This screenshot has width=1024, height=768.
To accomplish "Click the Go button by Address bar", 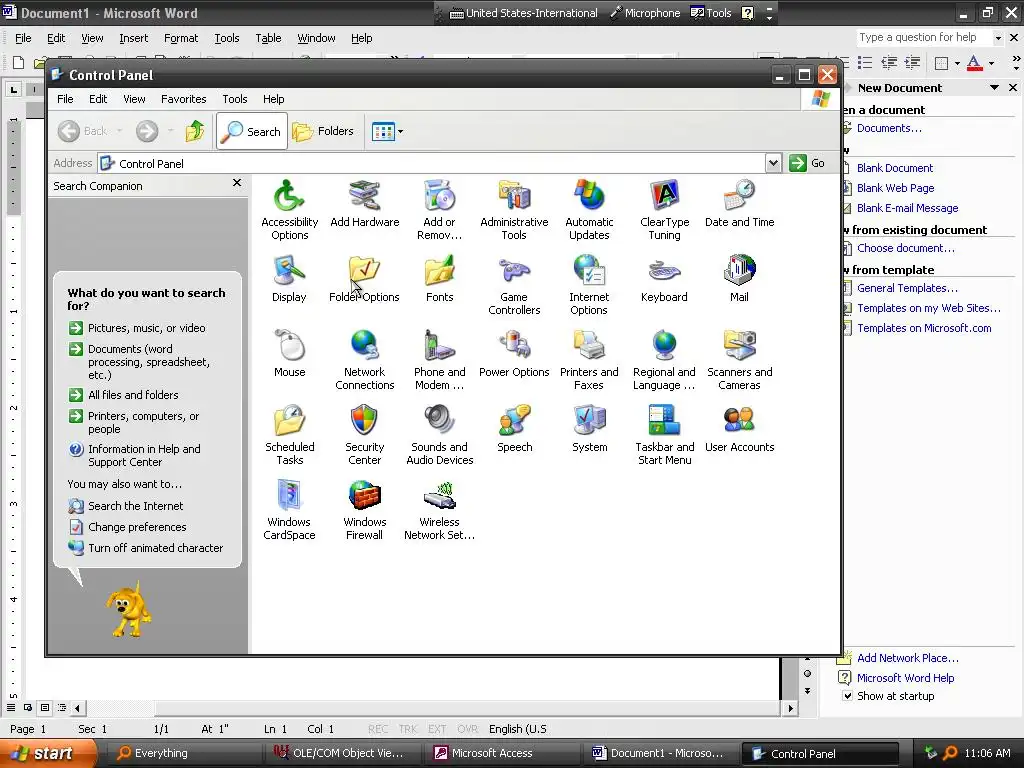I will 807,163.
